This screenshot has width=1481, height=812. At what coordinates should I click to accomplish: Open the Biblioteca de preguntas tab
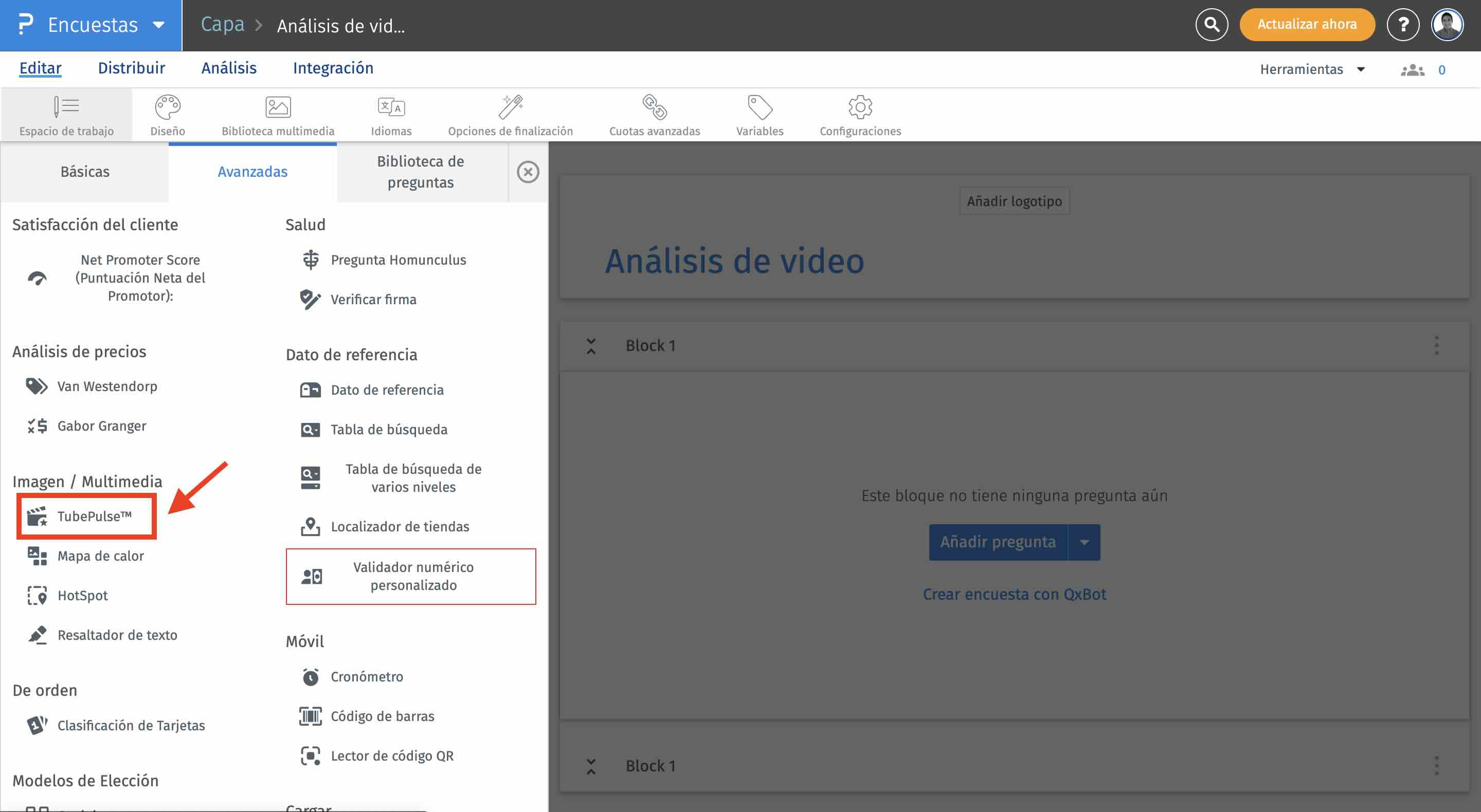tap(420, 172)
